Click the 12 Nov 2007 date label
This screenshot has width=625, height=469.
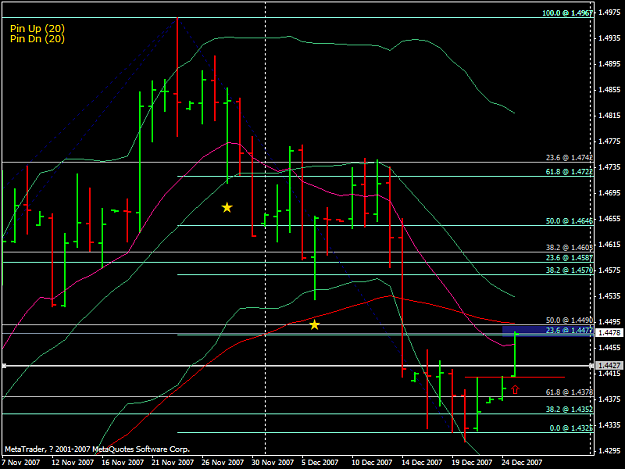[73, 462]
